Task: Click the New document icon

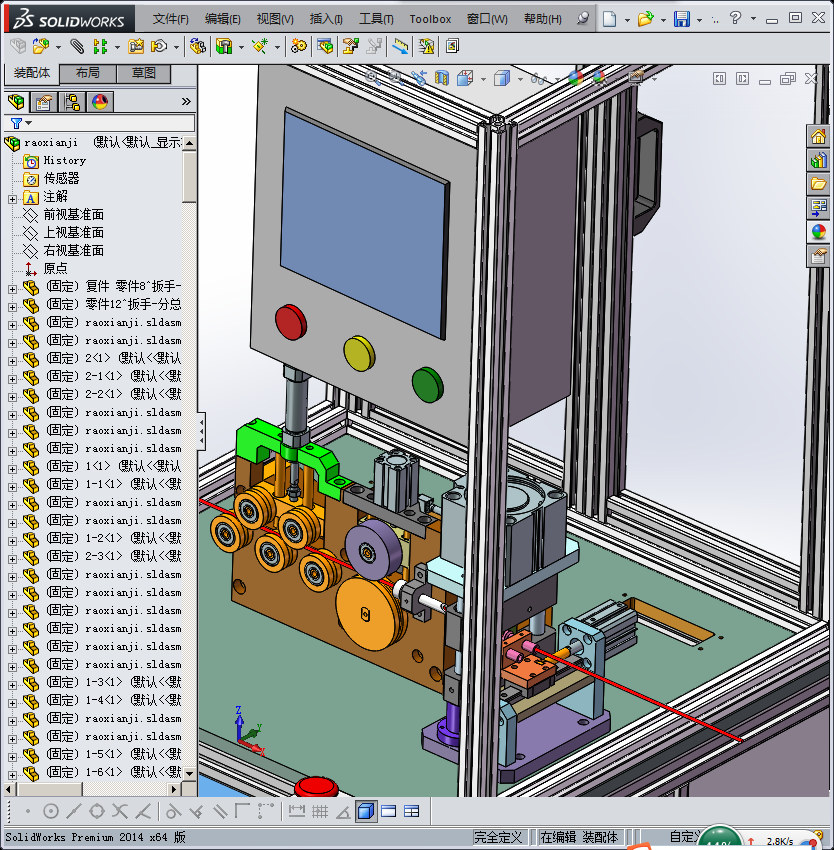Action: point(610,19)
